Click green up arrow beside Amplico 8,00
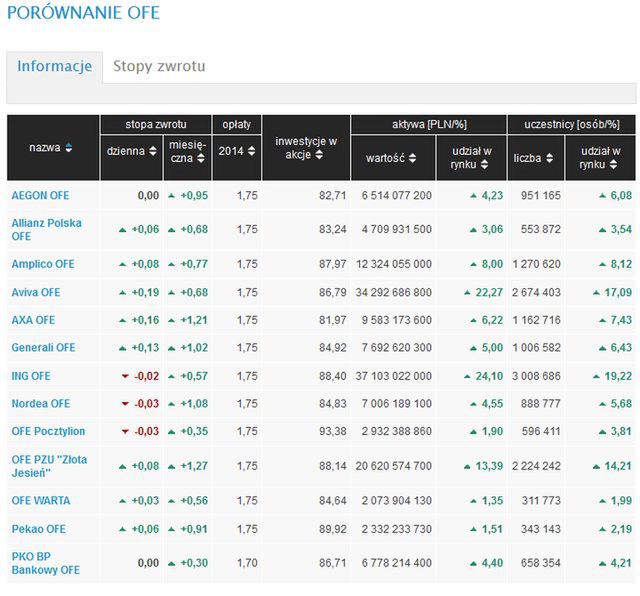 (473, 264)
